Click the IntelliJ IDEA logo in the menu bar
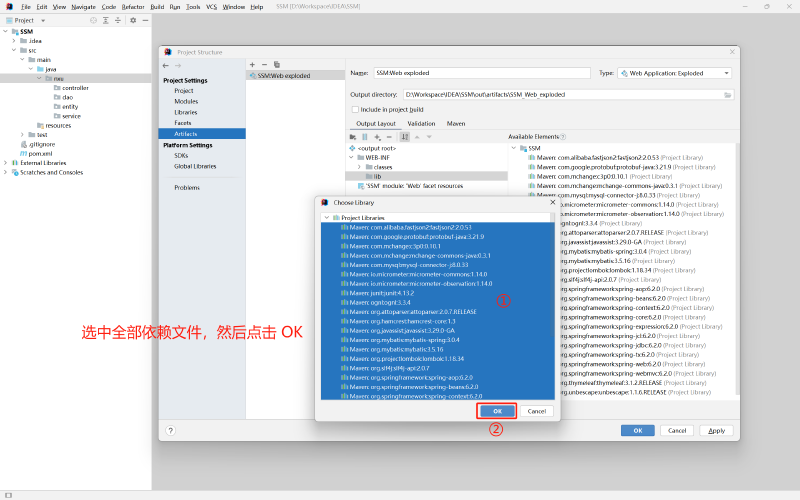 [x=9, y=7]
